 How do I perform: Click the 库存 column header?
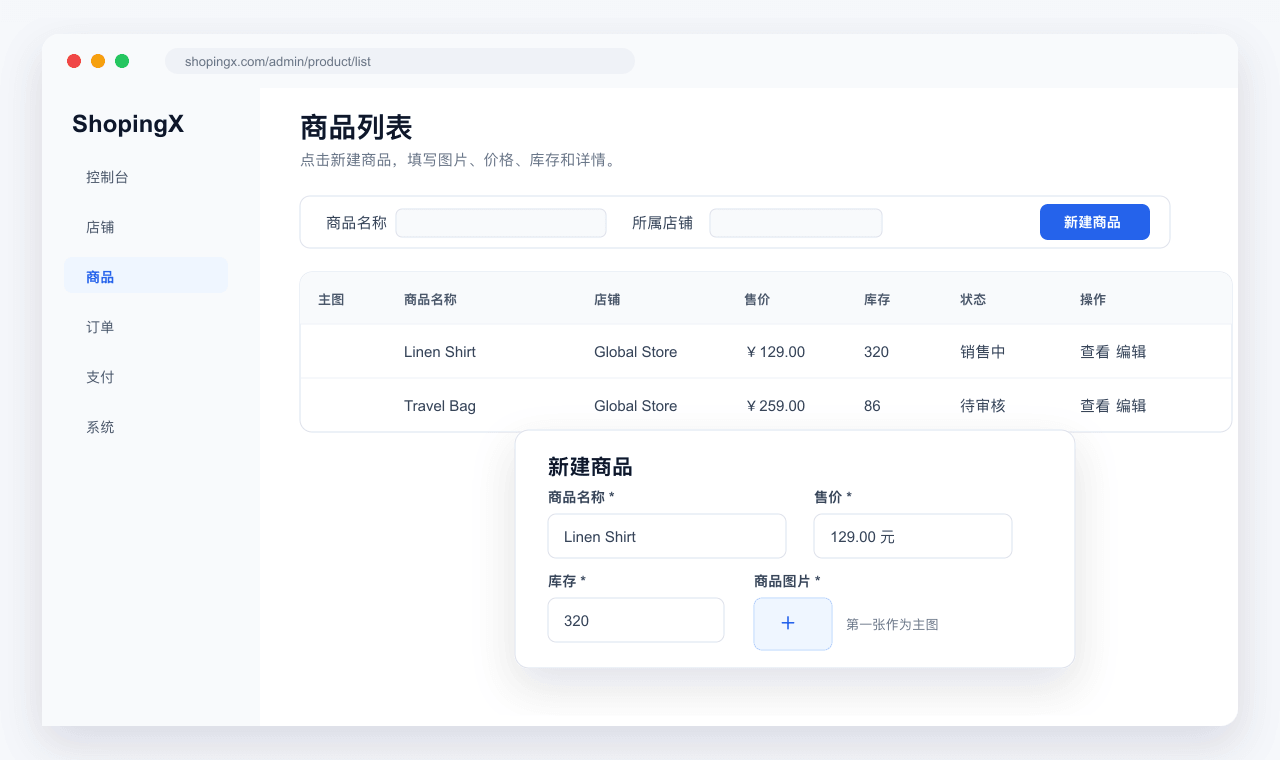pyautogui.click(x=877, y=299)
